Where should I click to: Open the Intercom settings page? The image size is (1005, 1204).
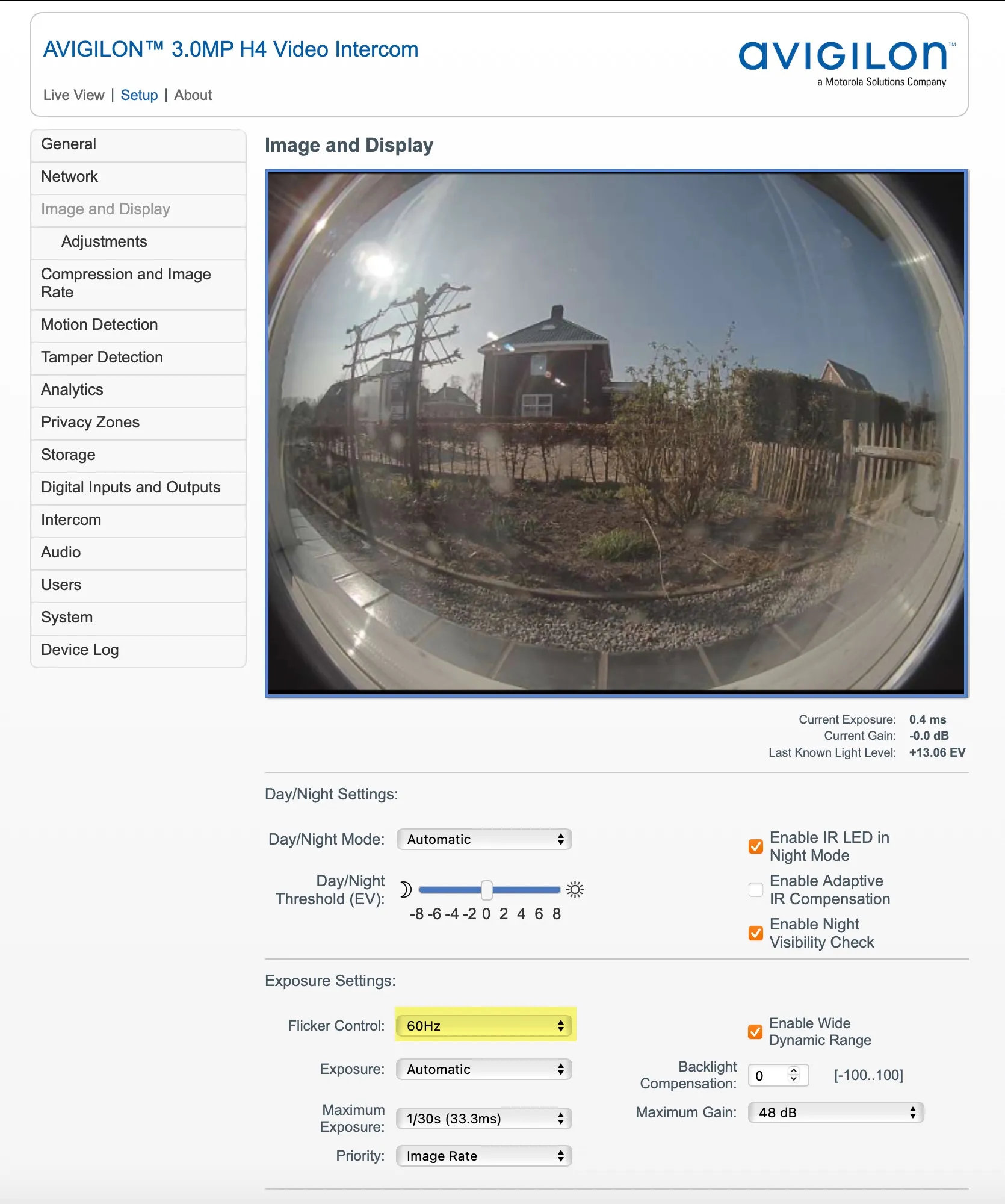138,520
